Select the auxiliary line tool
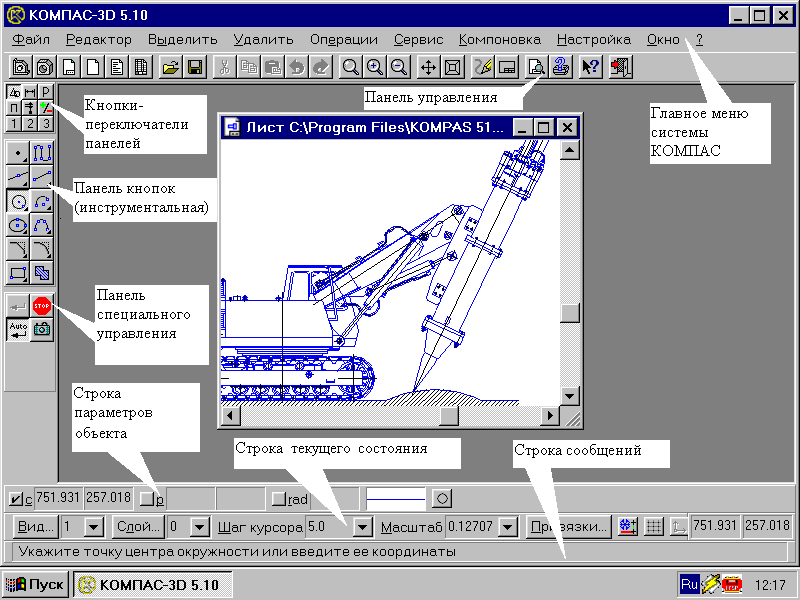This screenshot has width=800, height=600. [18, 177]
